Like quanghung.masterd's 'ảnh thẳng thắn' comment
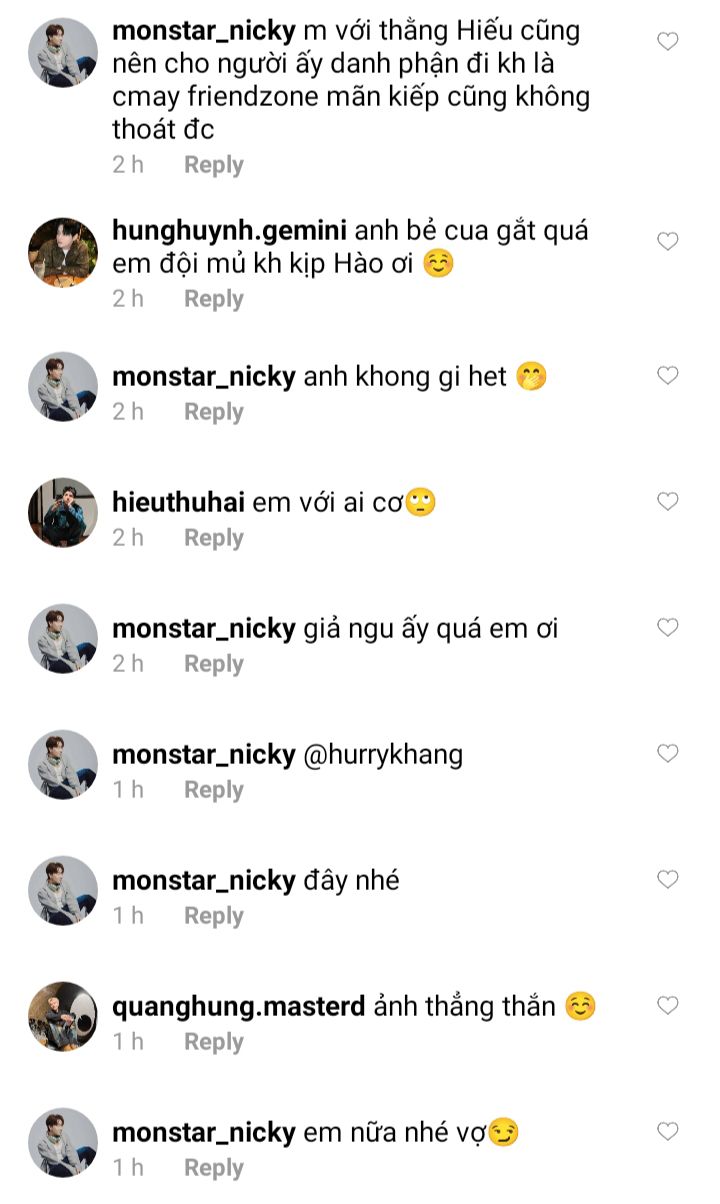Screen dimensions: 720x1204 pyautogui.click(x=667, y=1005)
